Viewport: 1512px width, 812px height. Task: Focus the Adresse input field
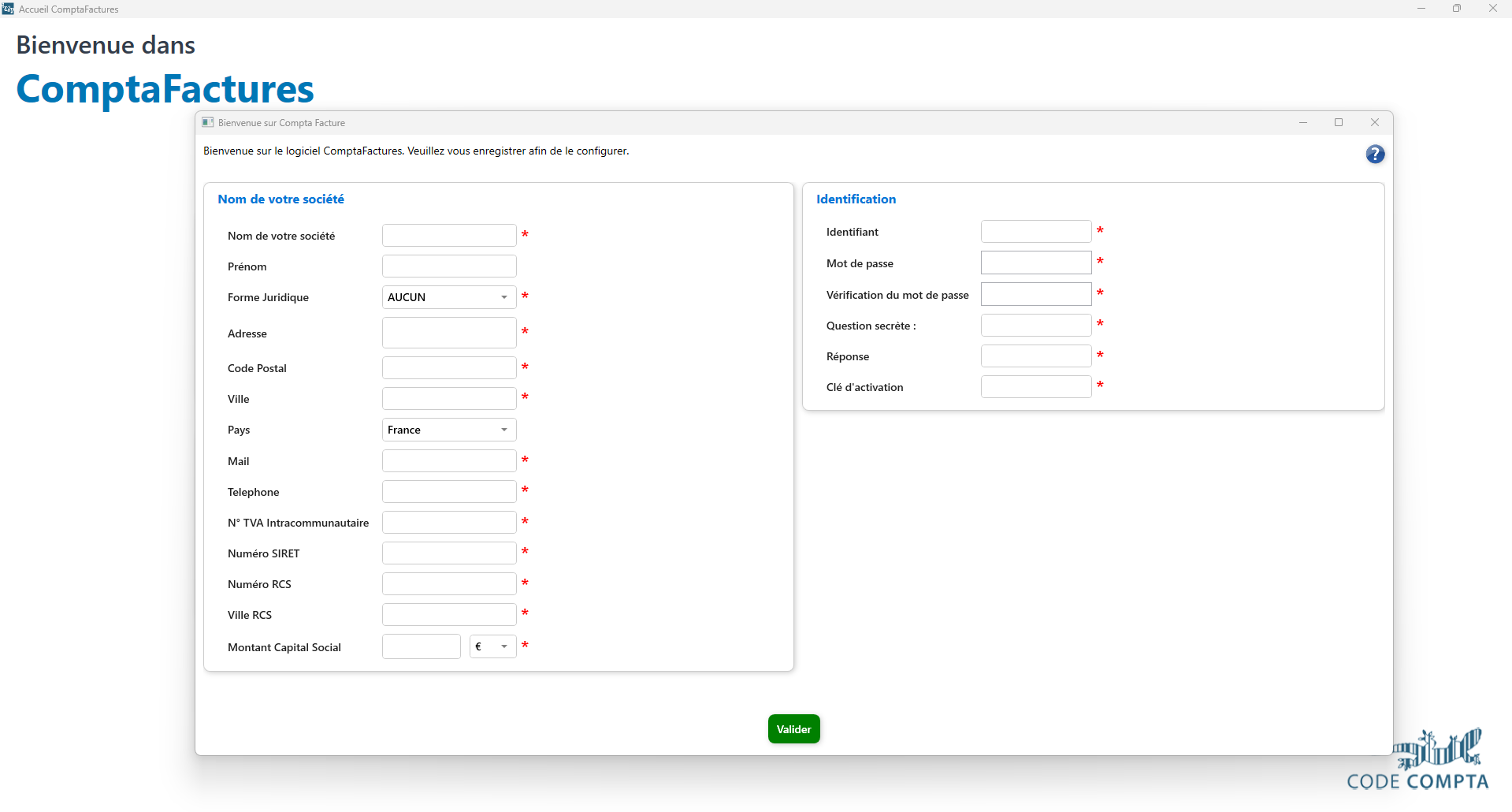point(449,333)
